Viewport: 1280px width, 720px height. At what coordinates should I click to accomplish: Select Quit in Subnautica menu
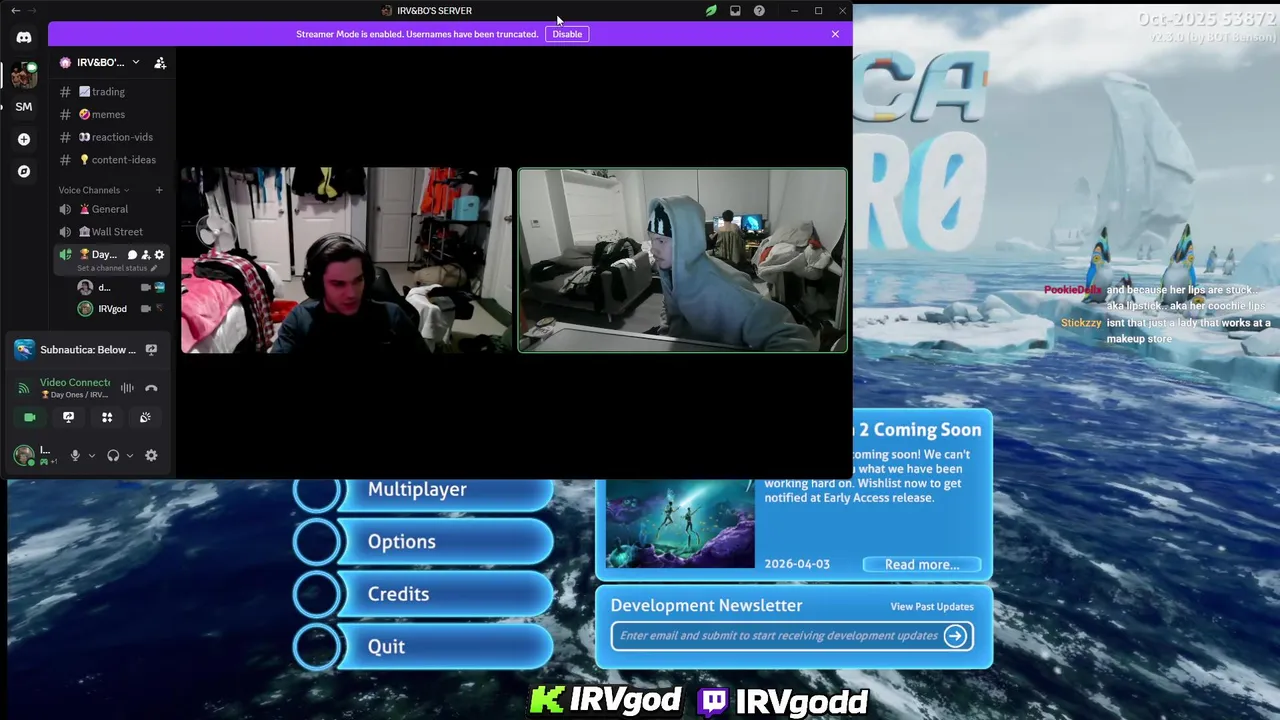424,647
